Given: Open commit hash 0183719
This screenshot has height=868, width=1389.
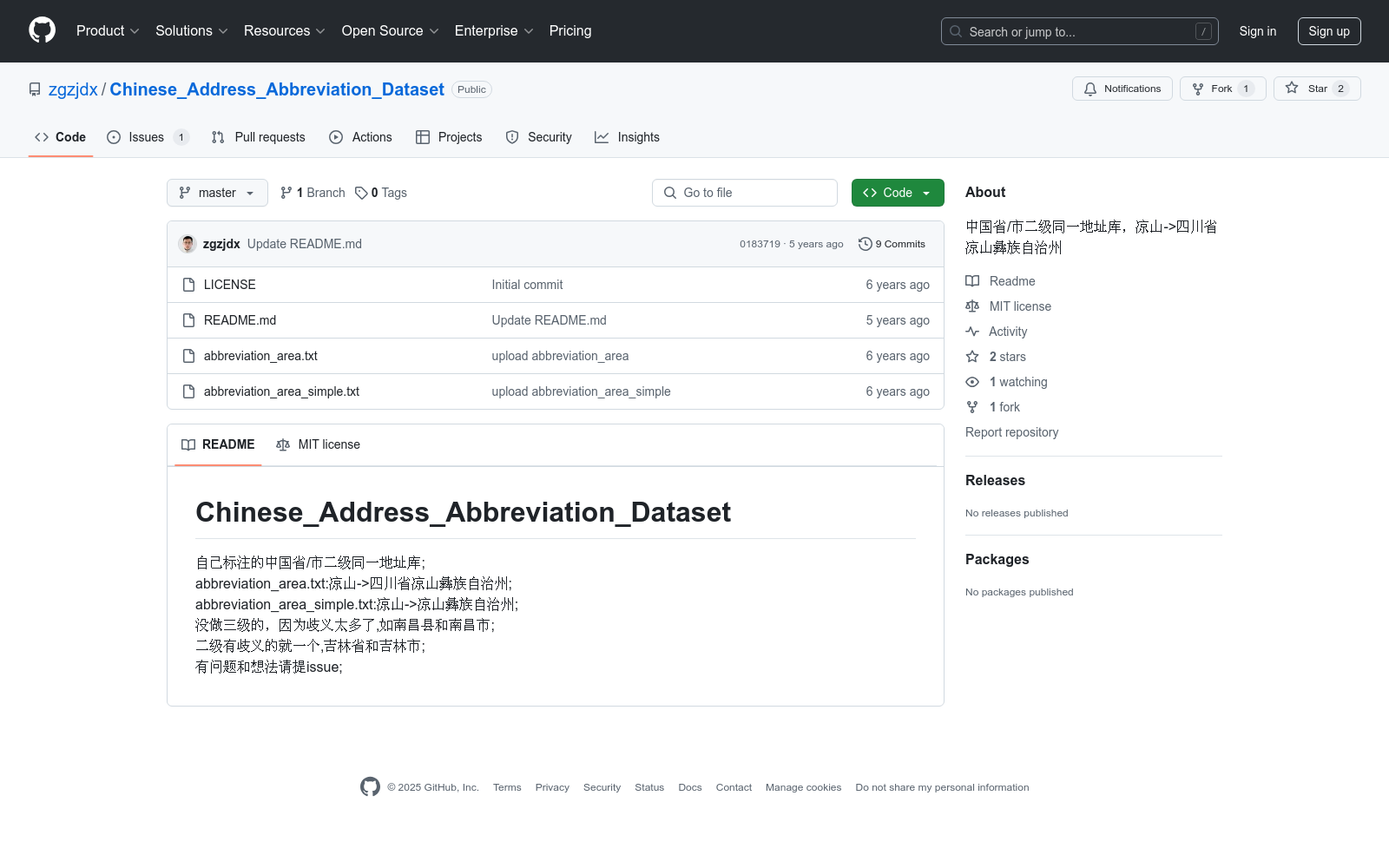Looking at the screenshot, I should coord(760,244).
